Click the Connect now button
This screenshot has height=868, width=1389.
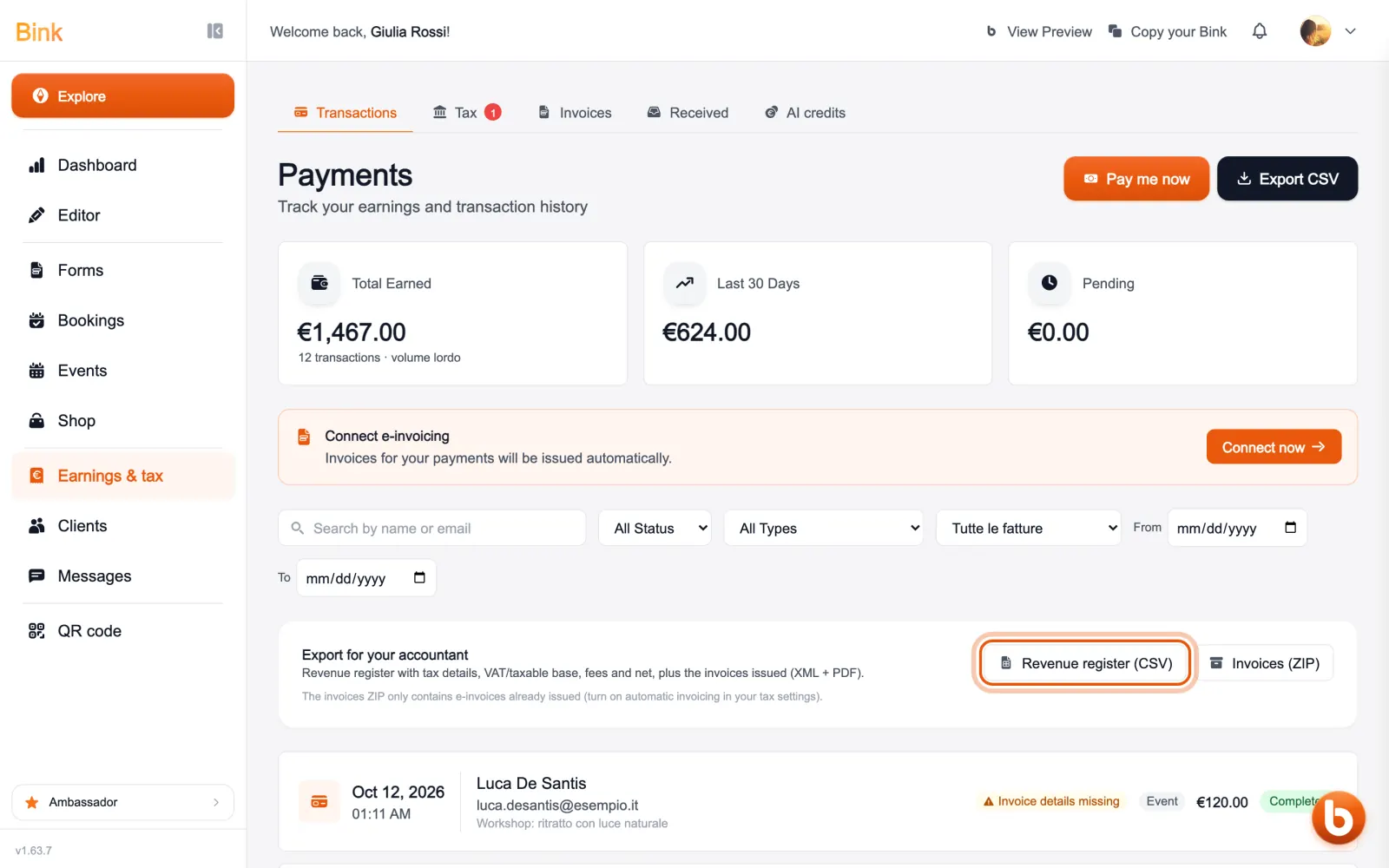point(1274,447)
